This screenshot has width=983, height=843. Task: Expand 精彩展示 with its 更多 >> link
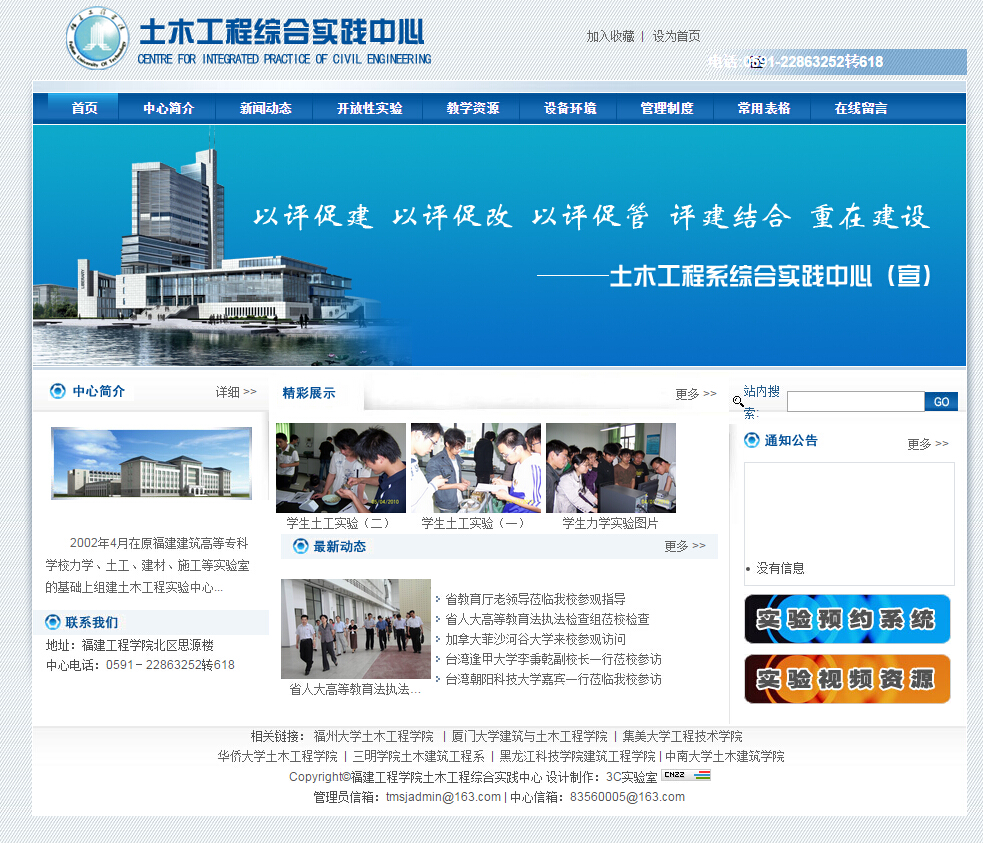click(695, 394)
